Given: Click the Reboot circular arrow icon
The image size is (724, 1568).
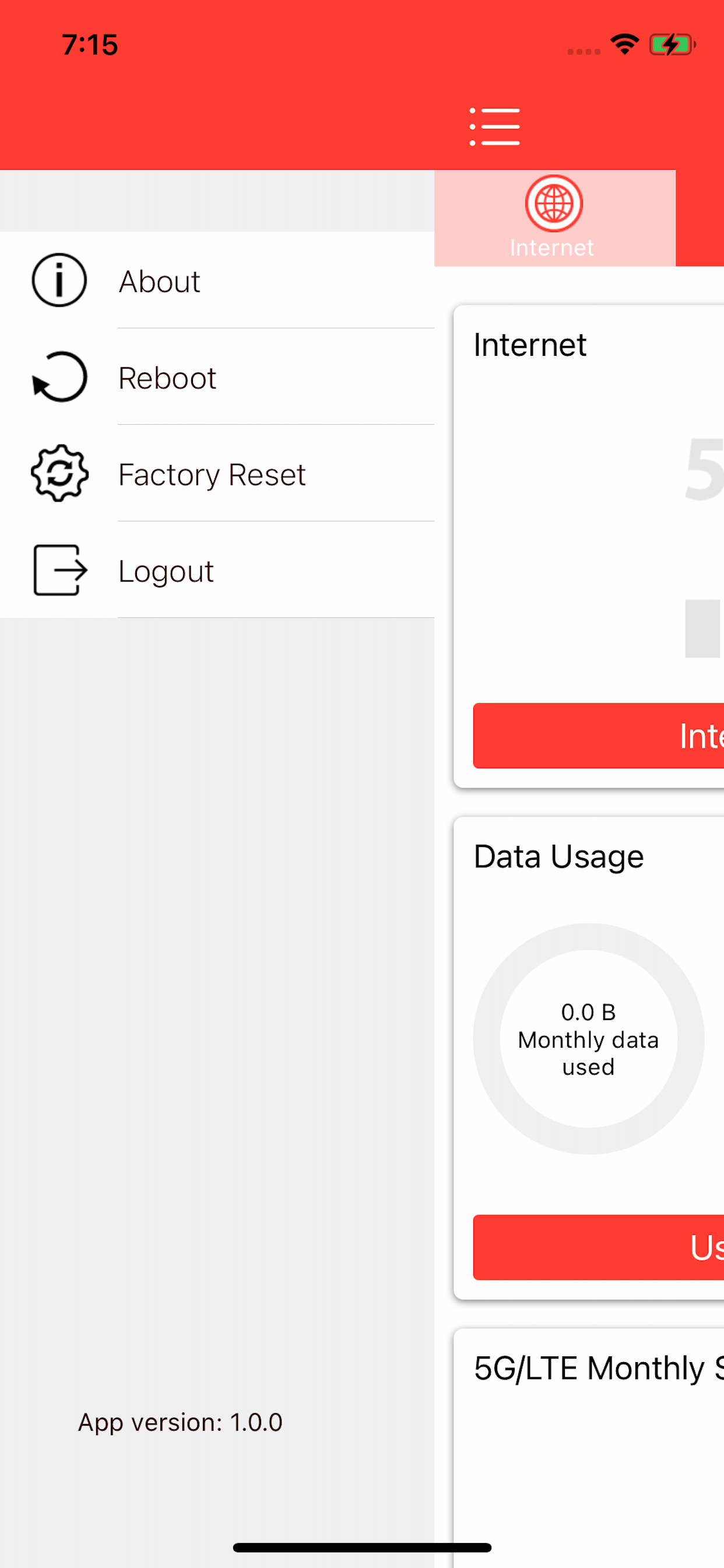Looking at the screenshot, I should point(59,377).
